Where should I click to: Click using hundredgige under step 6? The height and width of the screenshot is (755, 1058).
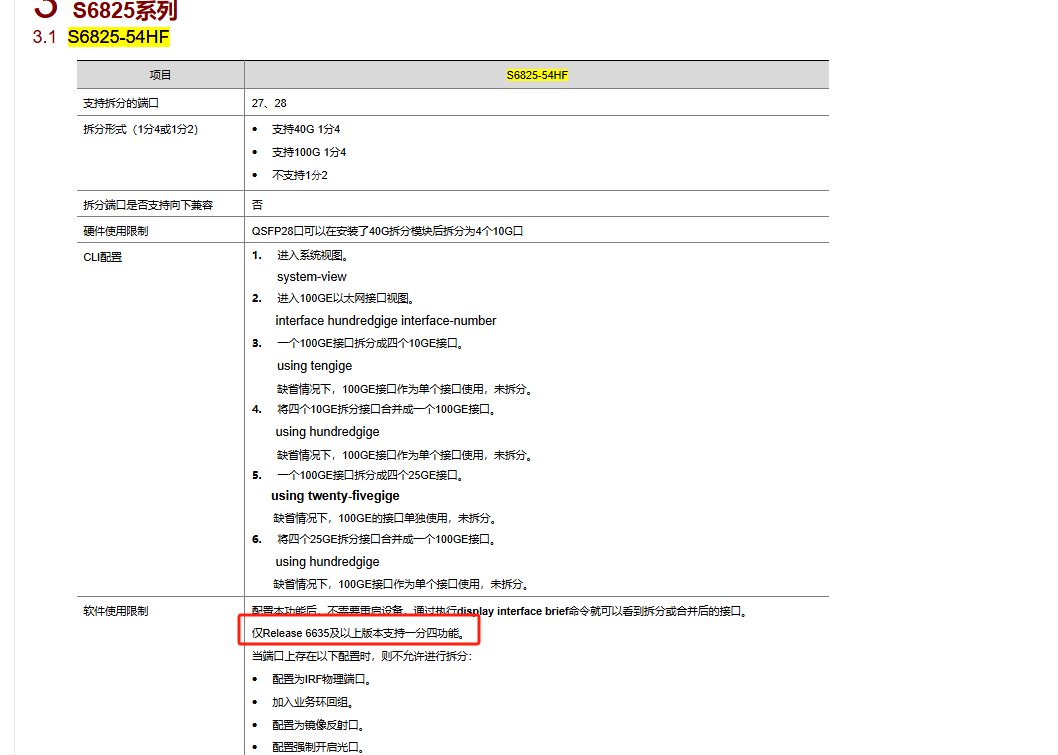coord(327,562)
